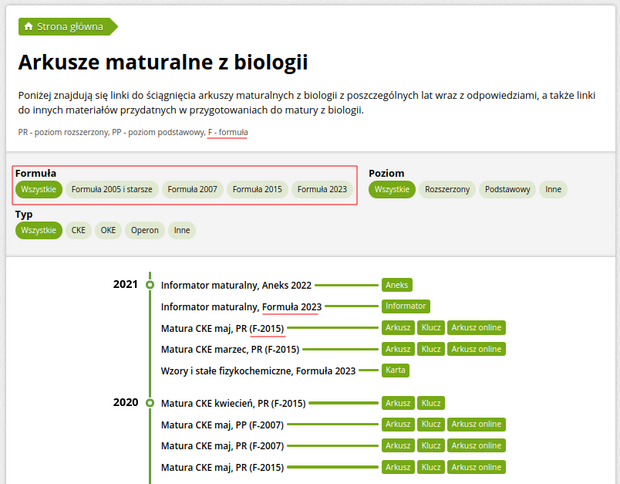620x484 pixels.
Task: Select Wszystkie filter under Typ
Action: (x=39, y=231)
